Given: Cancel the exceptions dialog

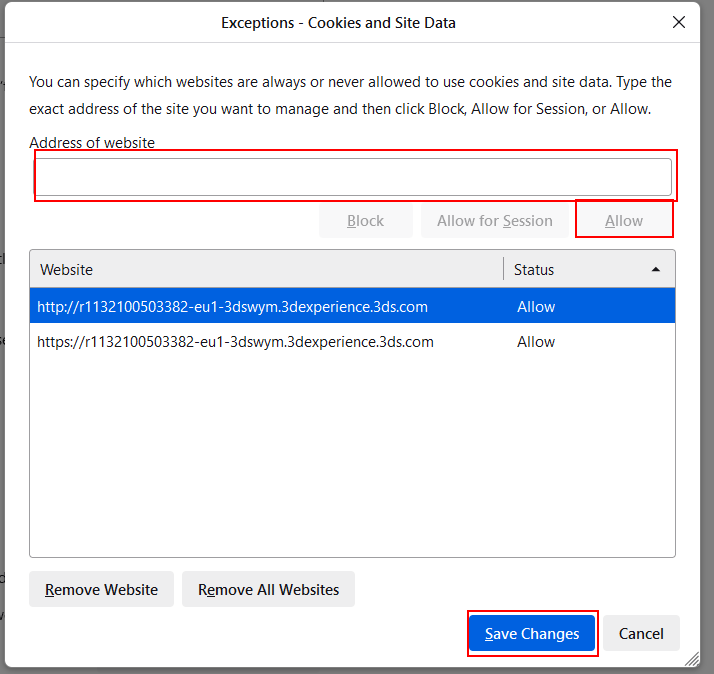Looking at the screenshot, I should pos(641,633).
